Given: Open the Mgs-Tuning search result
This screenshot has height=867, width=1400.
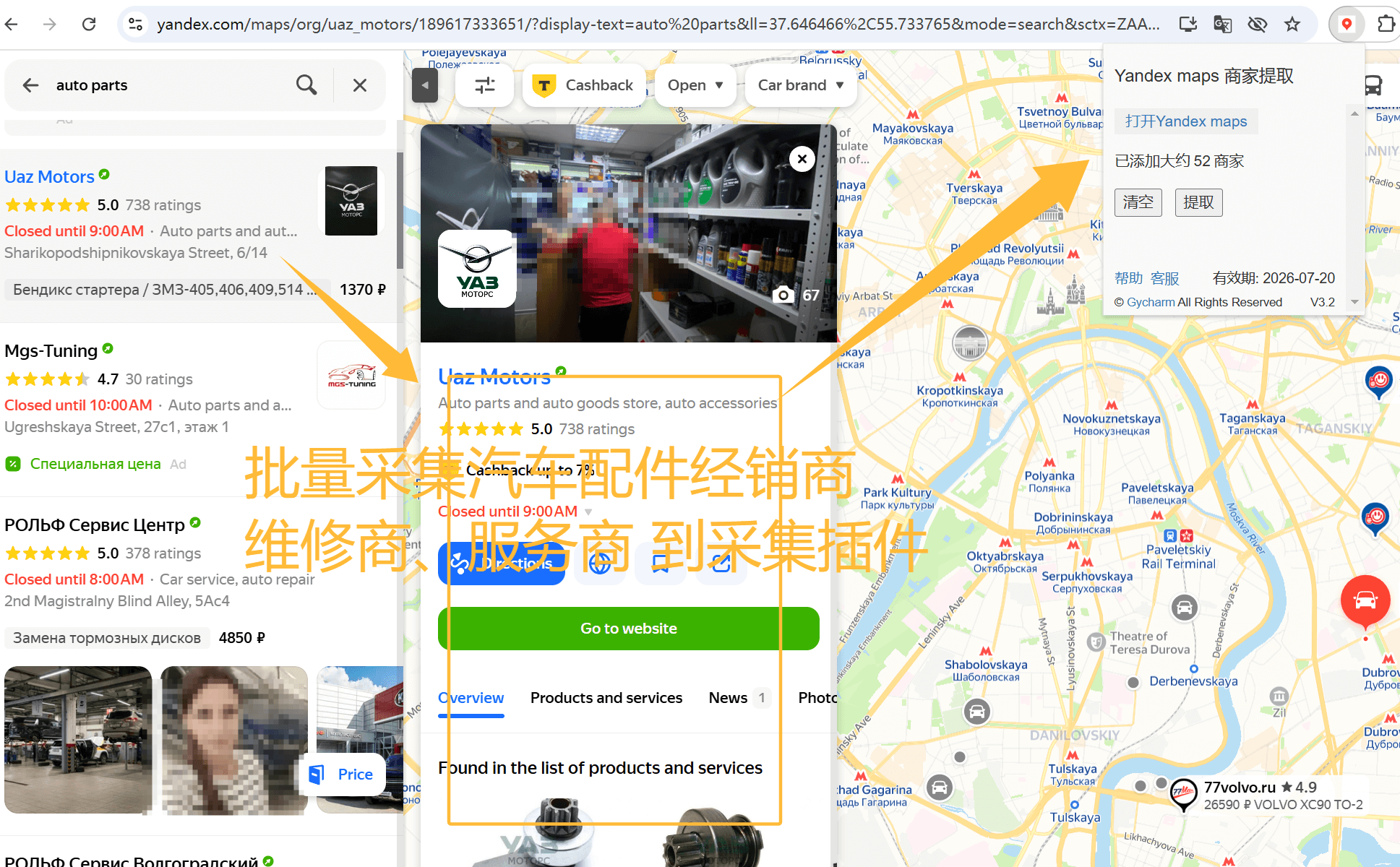Looking at the screenshot, I should click(51, 351).
